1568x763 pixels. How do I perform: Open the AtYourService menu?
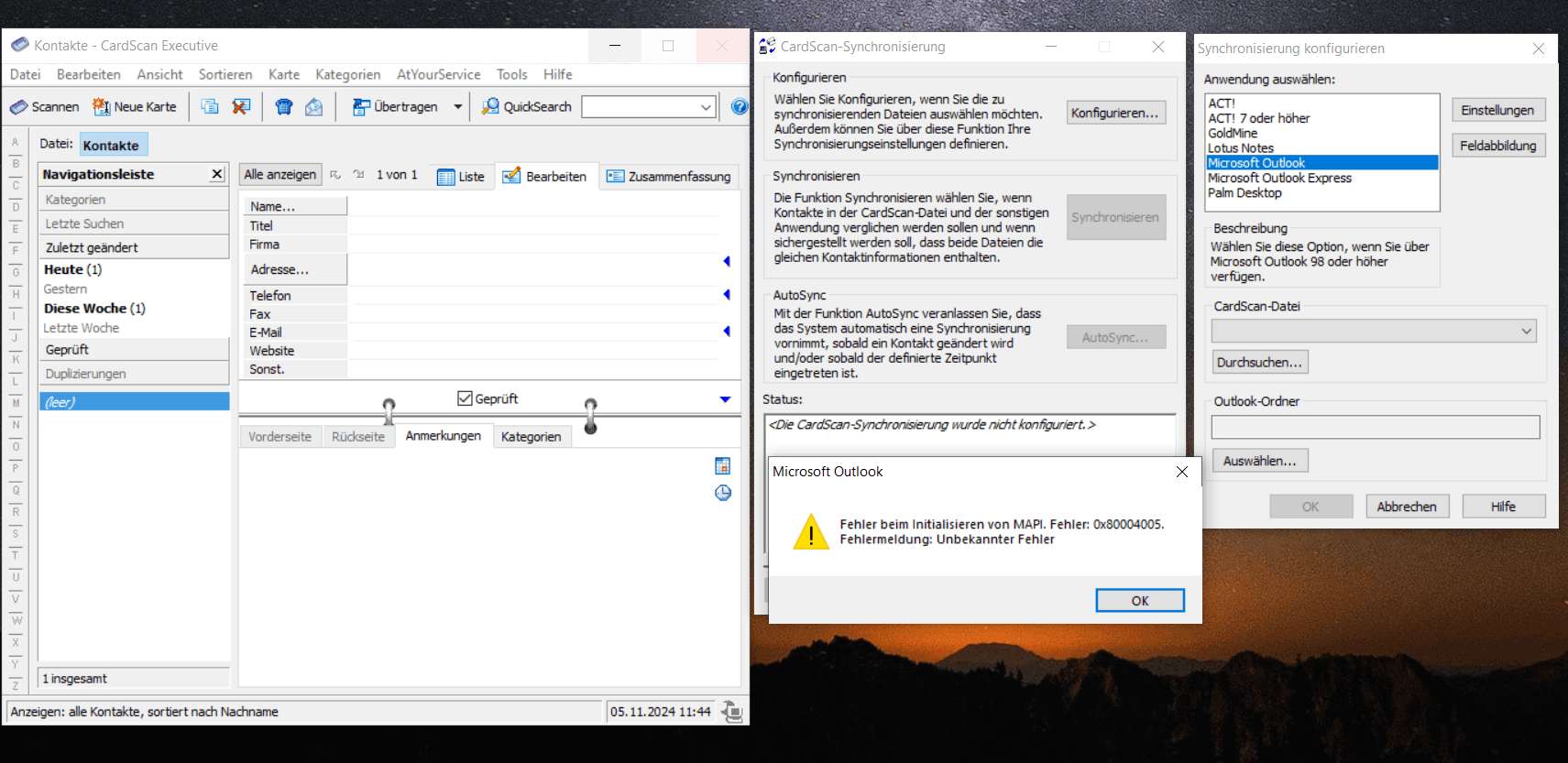pos(439,74)
